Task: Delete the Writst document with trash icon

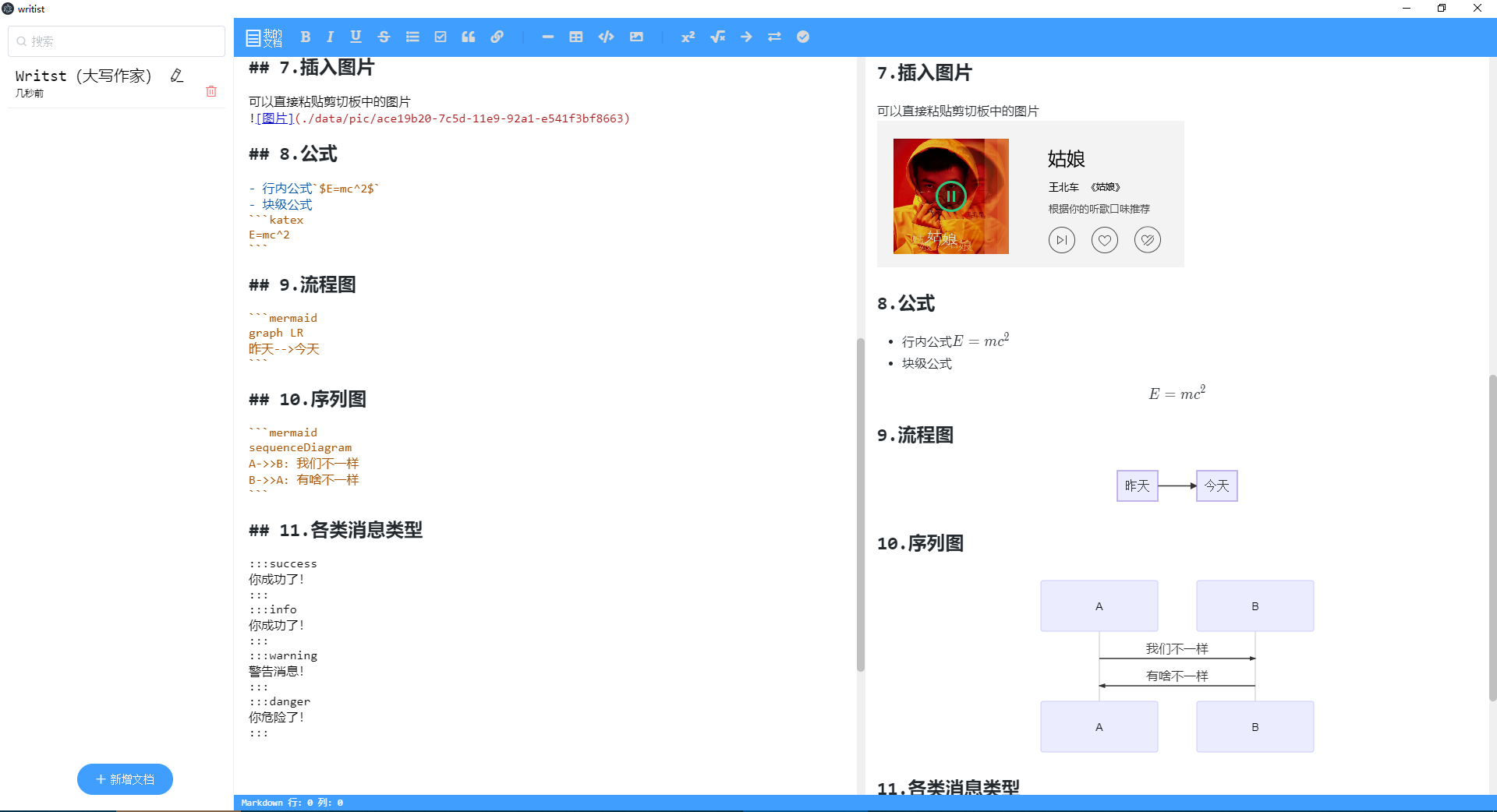Action: (211, 91)
